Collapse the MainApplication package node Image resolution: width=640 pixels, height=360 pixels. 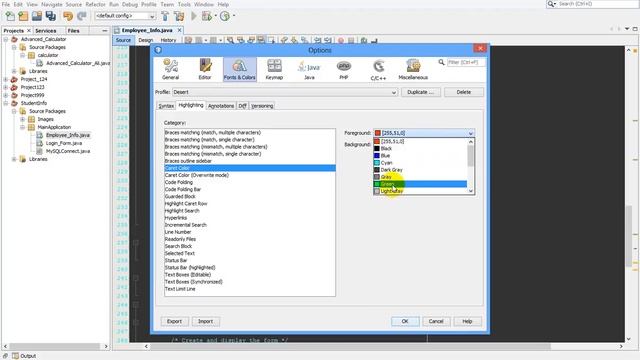coord(22,127)
